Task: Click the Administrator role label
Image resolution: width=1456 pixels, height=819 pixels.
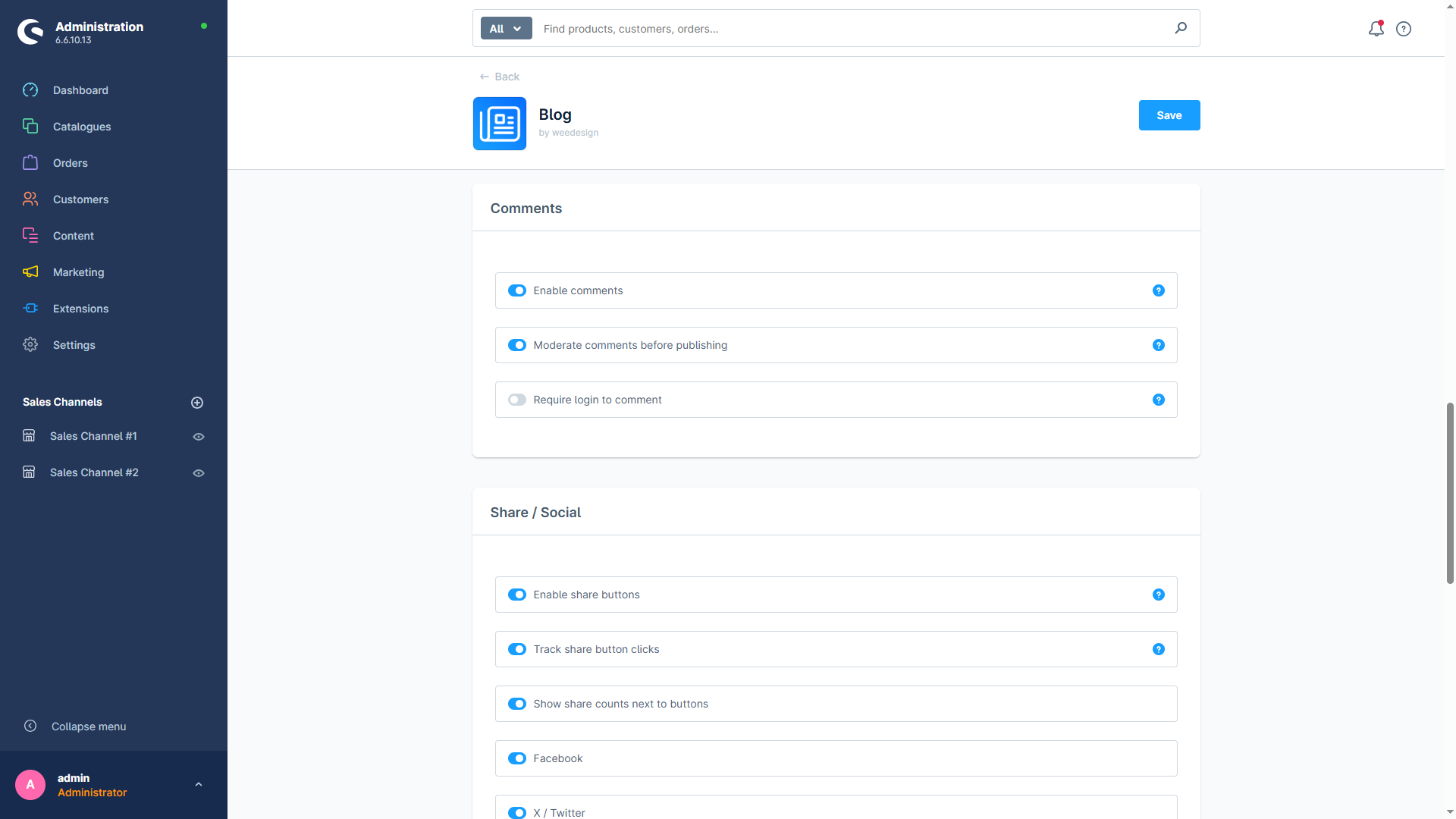Action: [x=93, y=792]
